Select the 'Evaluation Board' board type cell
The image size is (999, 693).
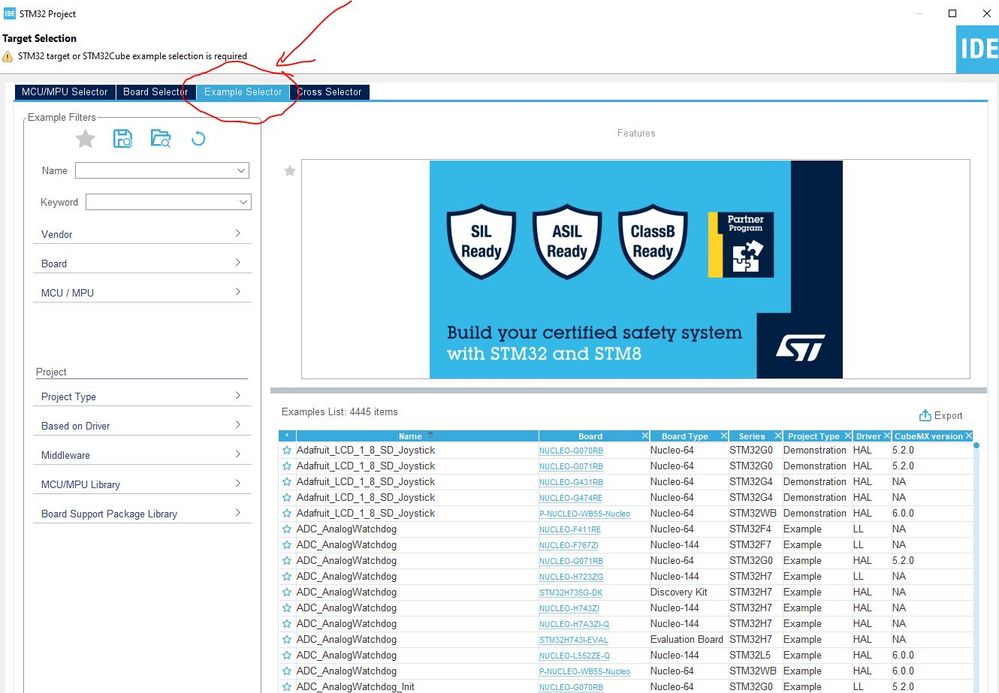pyautogui.click(x=686, y=639)
